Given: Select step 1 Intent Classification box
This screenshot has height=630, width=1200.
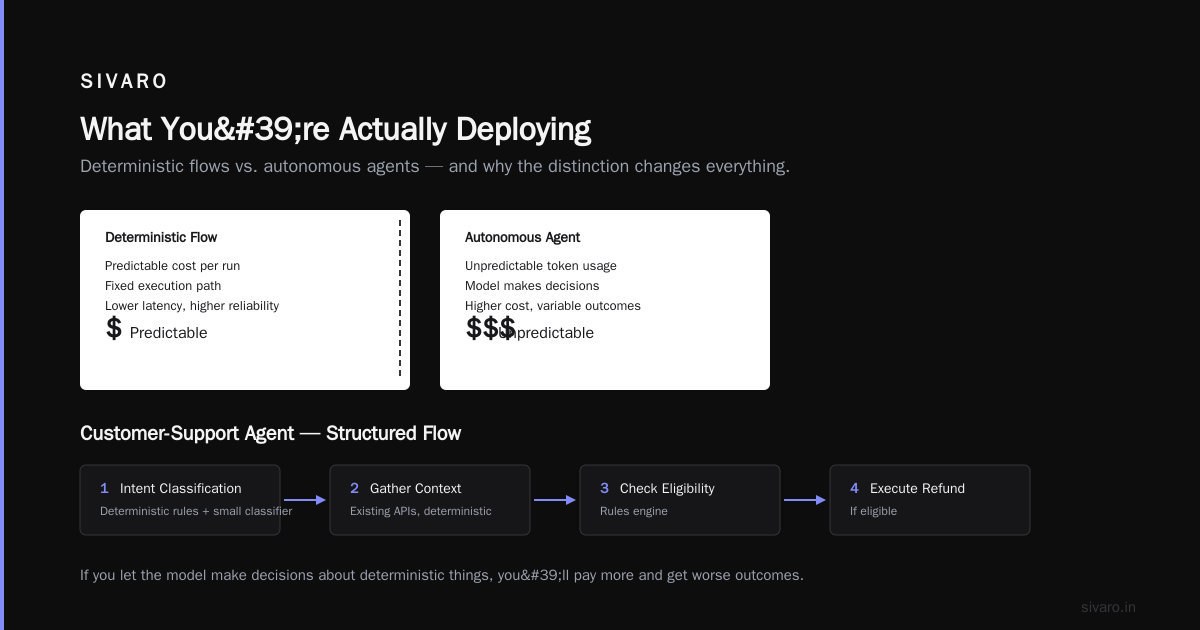Looking at the screenshot, I should (180, 500).
